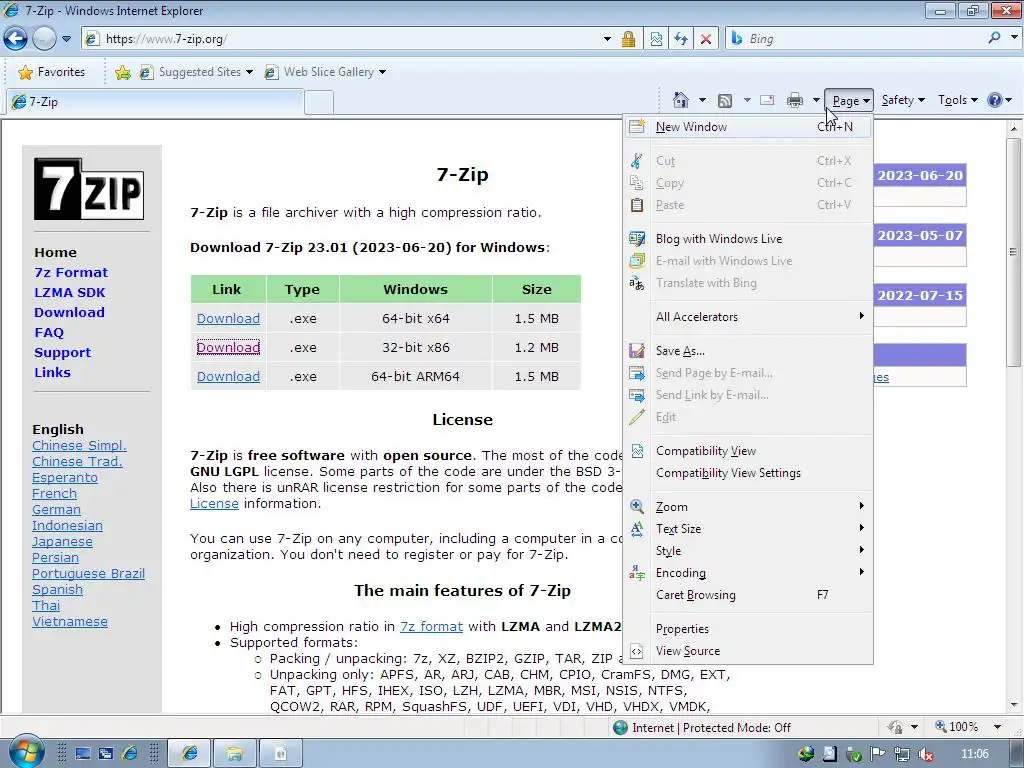Select Blog with Windows Live
Screen dimensions: 1024x768
pos(748,238)
